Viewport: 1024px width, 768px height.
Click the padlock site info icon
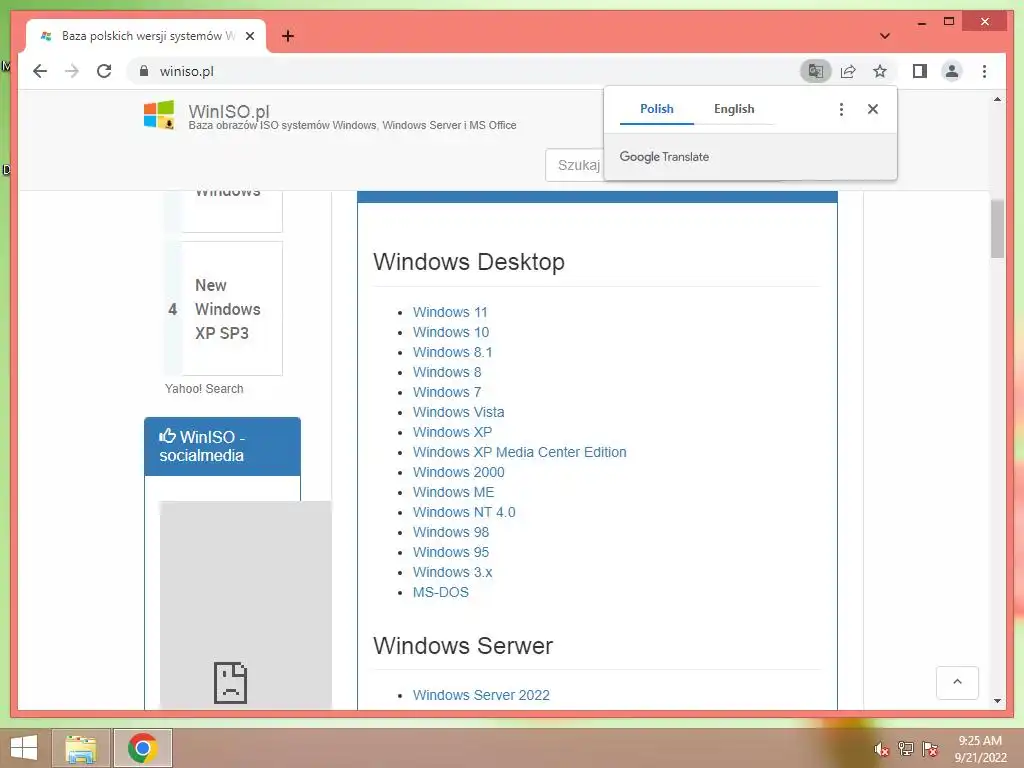[x=144, y=71]
